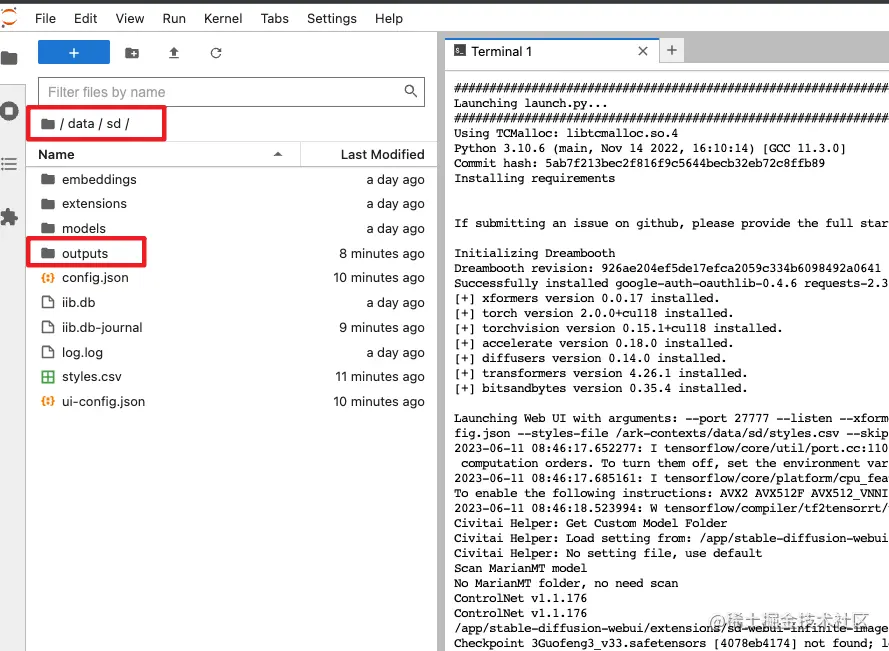
Task: Click the styles.csv spreadsheet icon
Action: (x=48, y=377)
